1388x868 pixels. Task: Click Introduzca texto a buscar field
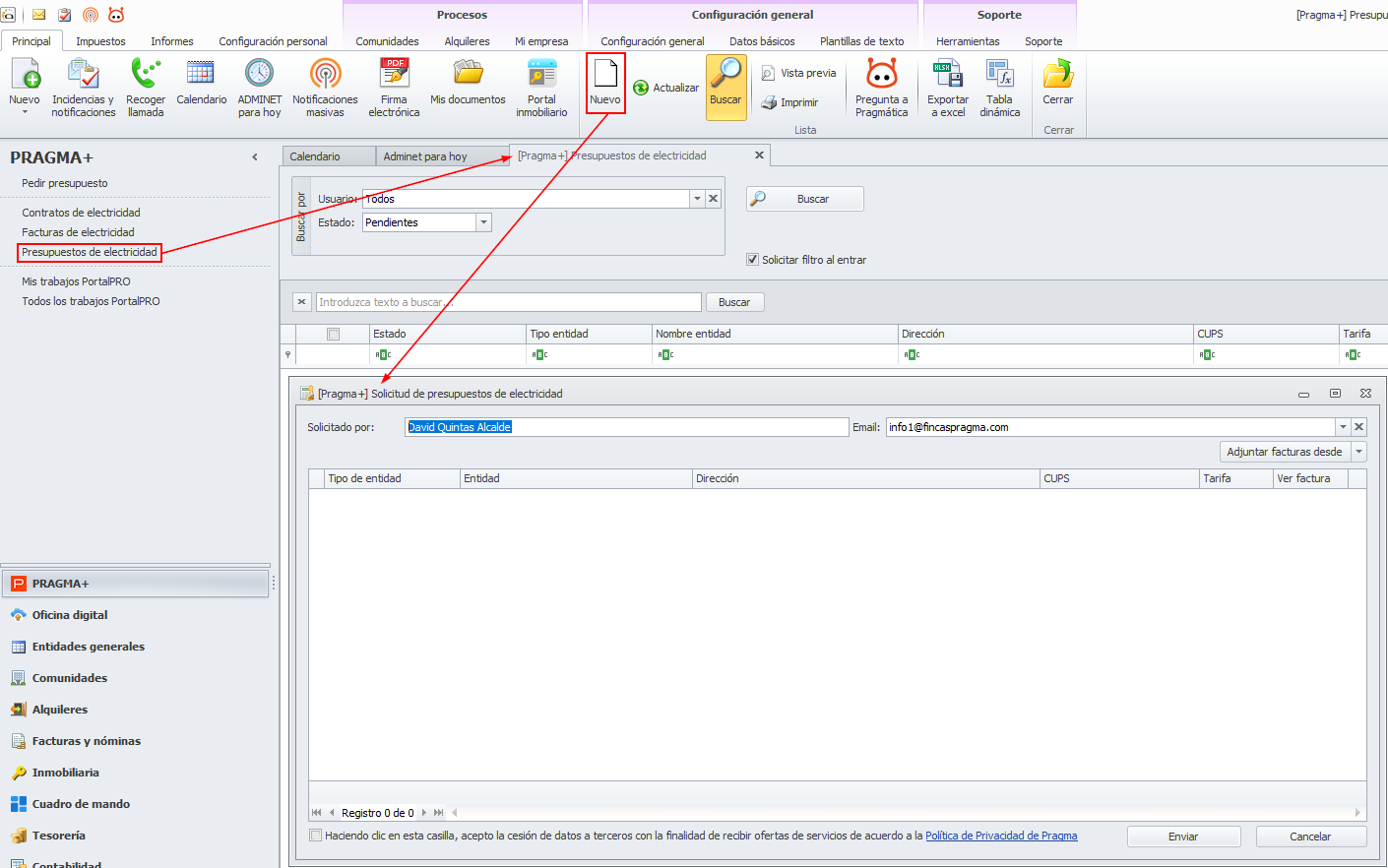point(508,302)
